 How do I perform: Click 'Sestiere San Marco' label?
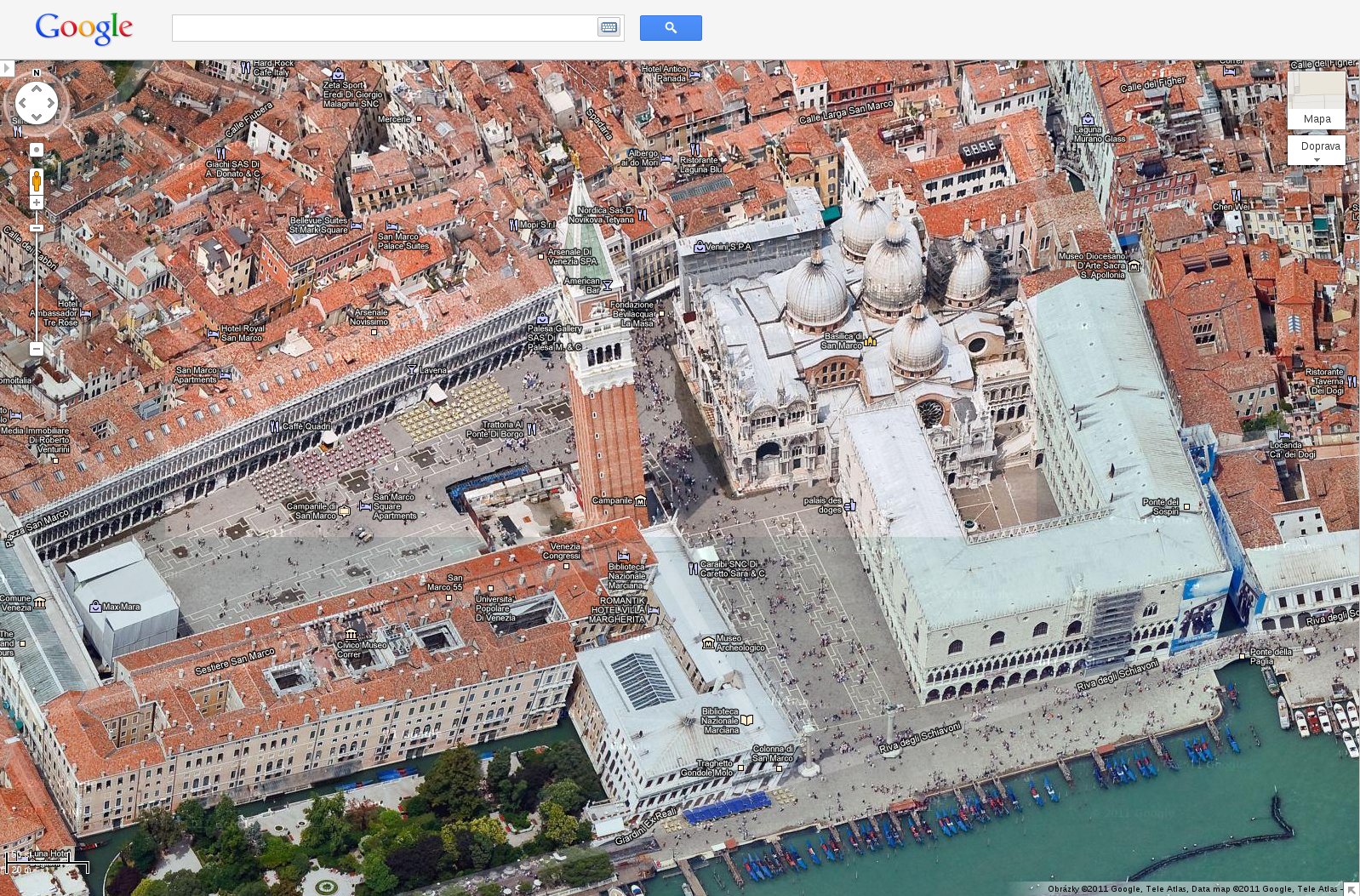(x=235, y=661)
